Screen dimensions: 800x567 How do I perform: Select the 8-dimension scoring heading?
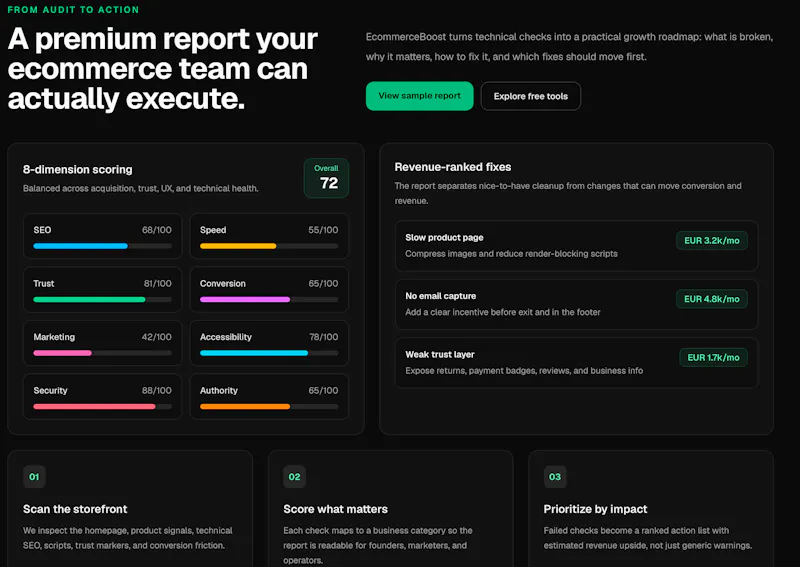(78, 170)
